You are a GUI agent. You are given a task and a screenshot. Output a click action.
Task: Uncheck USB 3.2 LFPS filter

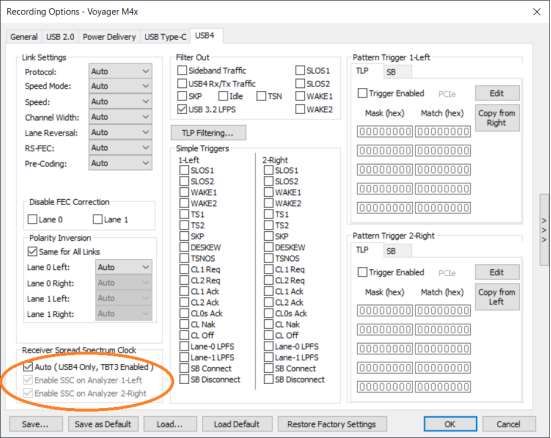tap(182, 109)
